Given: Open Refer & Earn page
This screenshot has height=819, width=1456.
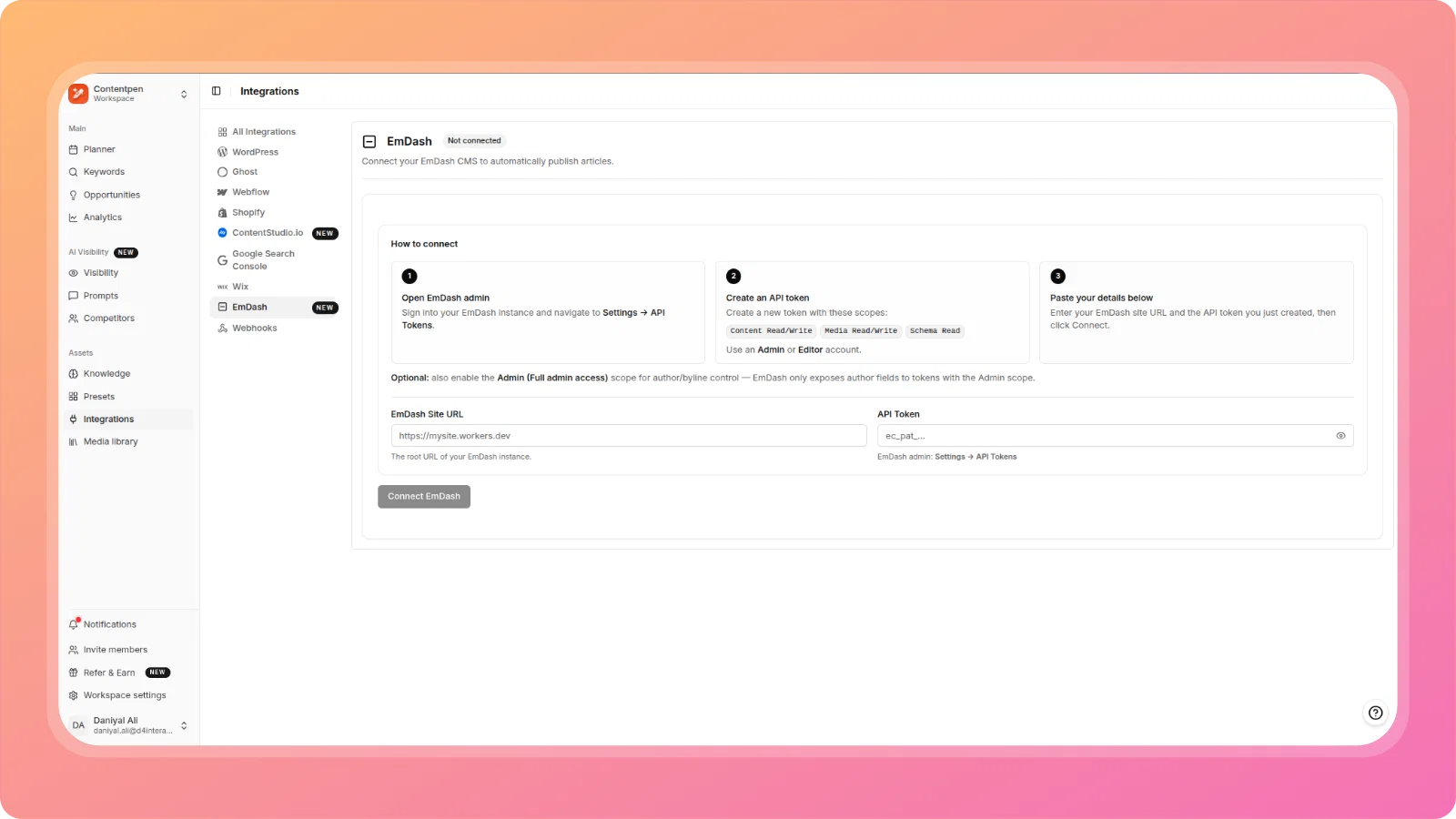Looking at the screenshot, I should point(109,672).
